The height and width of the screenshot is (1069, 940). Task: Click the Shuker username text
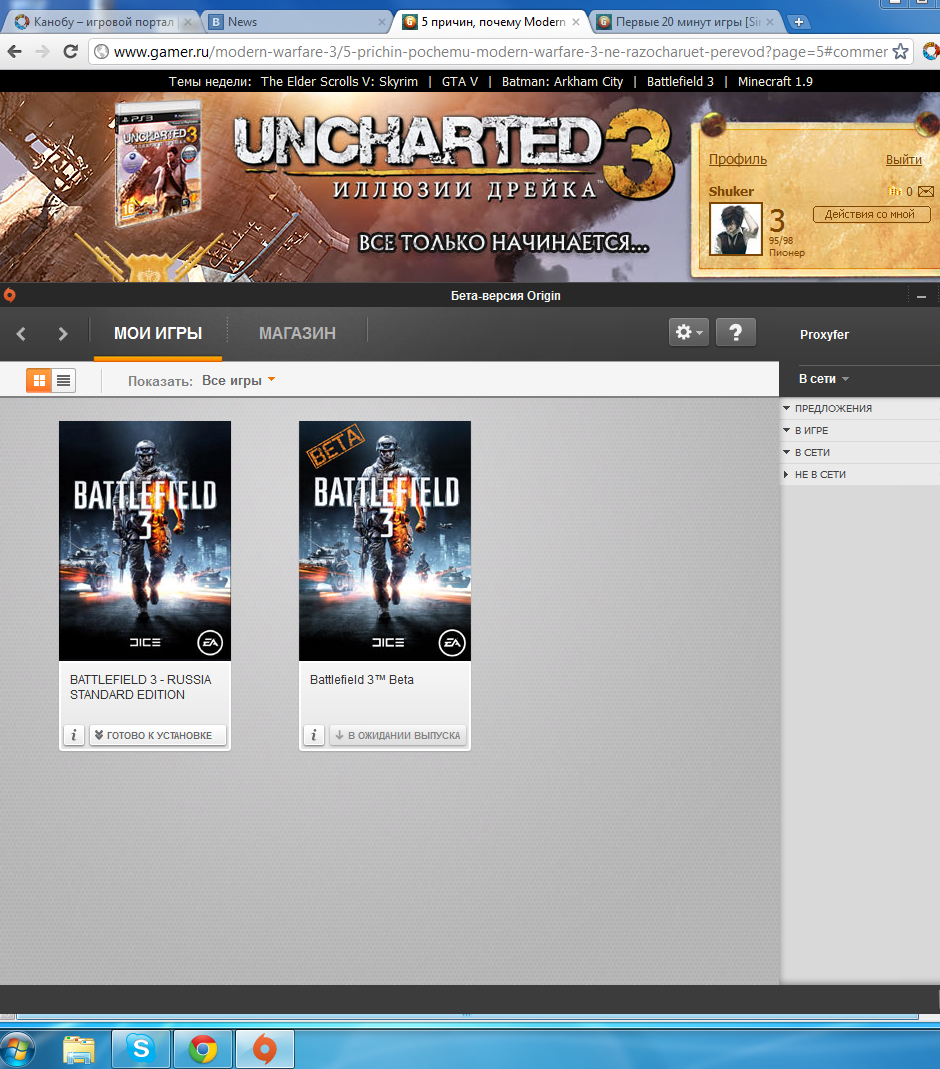731,192
